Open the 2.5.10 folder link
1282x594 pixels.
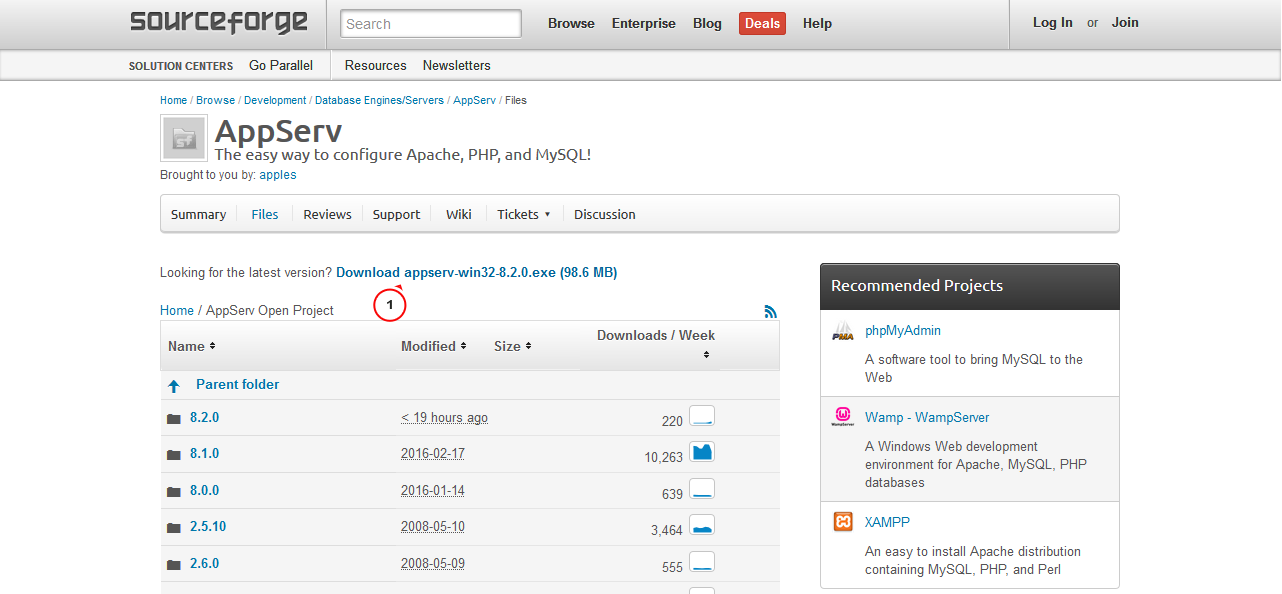click(208, 526)
